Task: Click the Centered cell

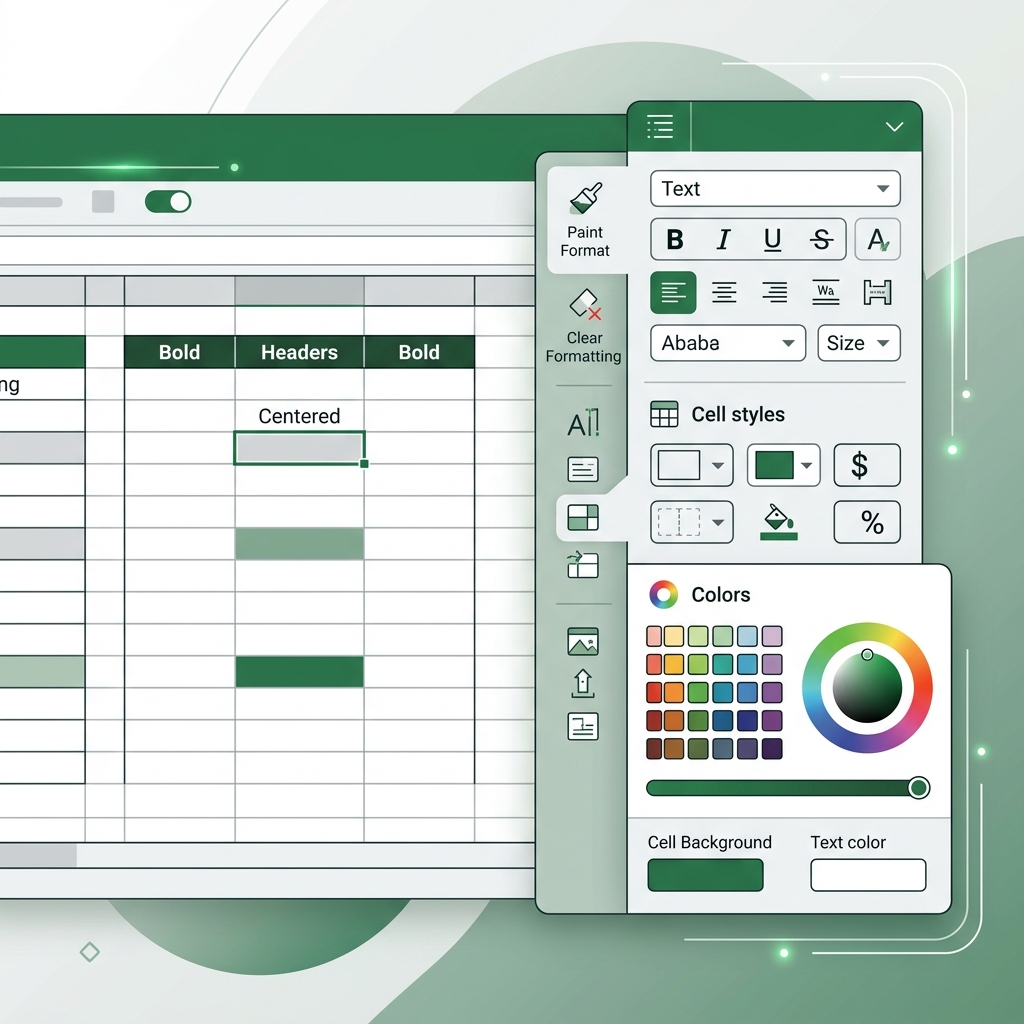Action: [299, 416]
